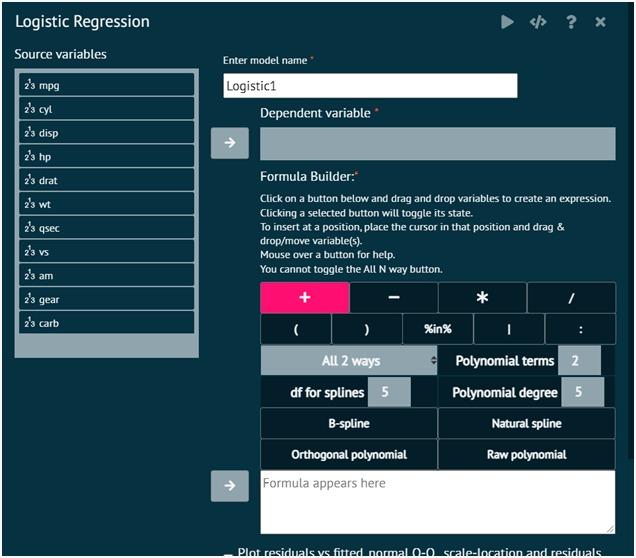636x558 pixels.
Task: Click the B-spline button
Action: 349,423
